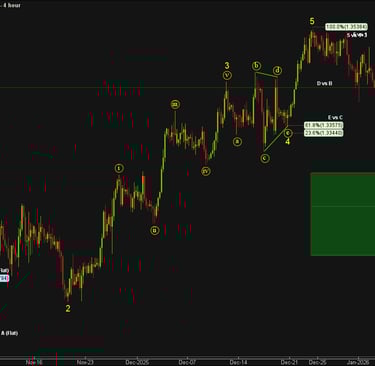Click the '4 hour' timeframe label
This screenshot has width=375, height=366.
[x=12, y=5]
